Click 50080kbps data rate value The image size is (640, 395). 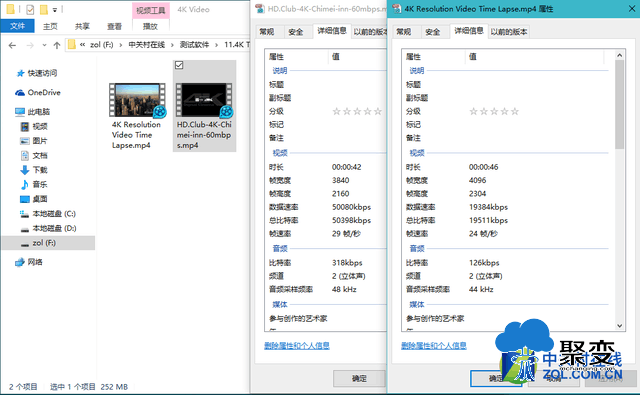pyautogui.click(x=351, y=207)
